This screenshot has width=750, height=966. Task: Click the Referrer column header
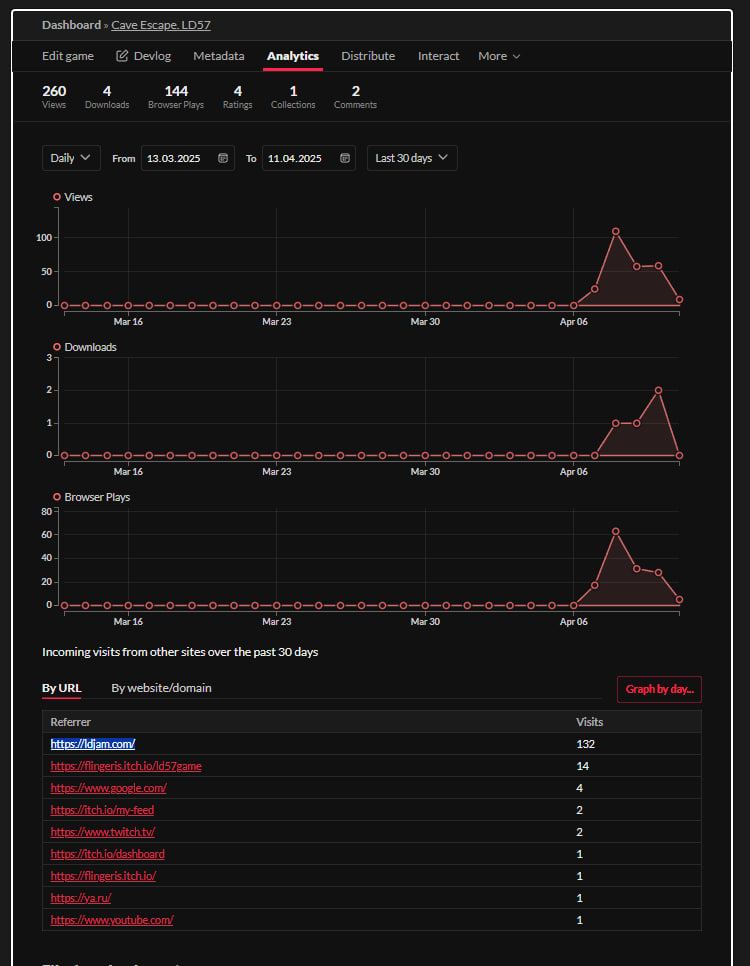(70, 722)
